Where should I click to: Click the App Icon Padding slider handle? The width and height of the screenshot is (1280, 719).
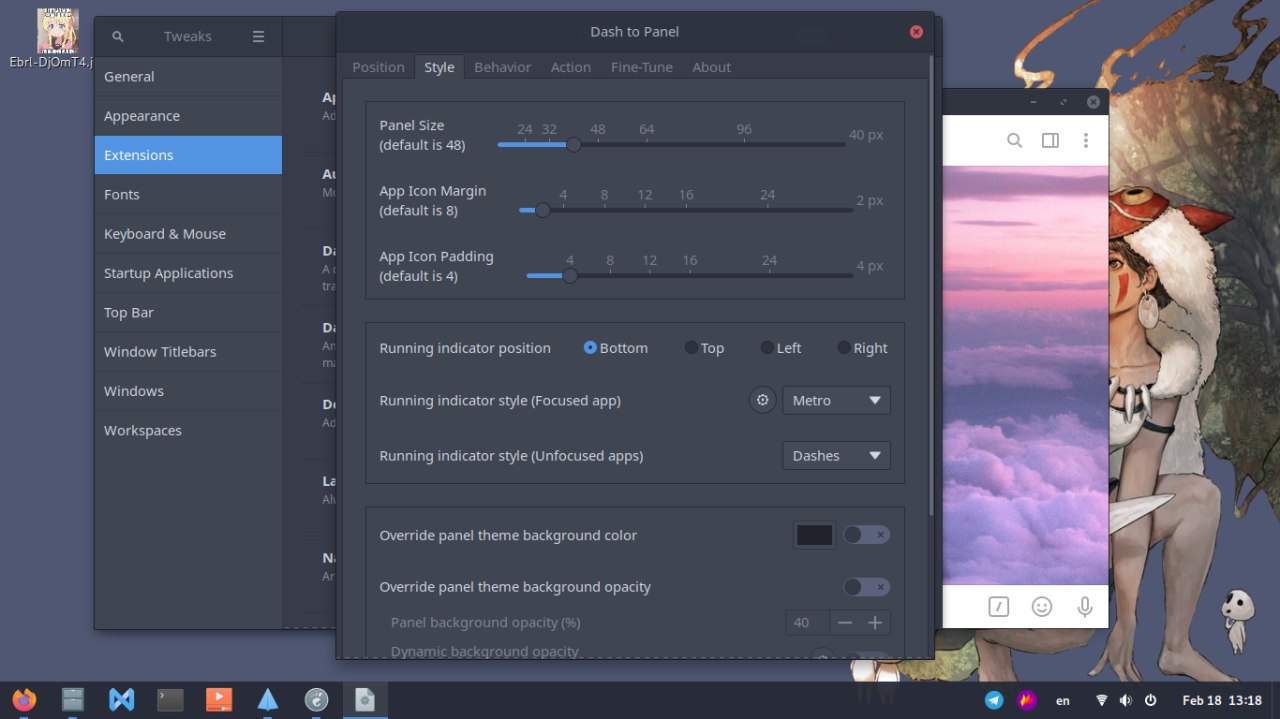coord(569,275)
